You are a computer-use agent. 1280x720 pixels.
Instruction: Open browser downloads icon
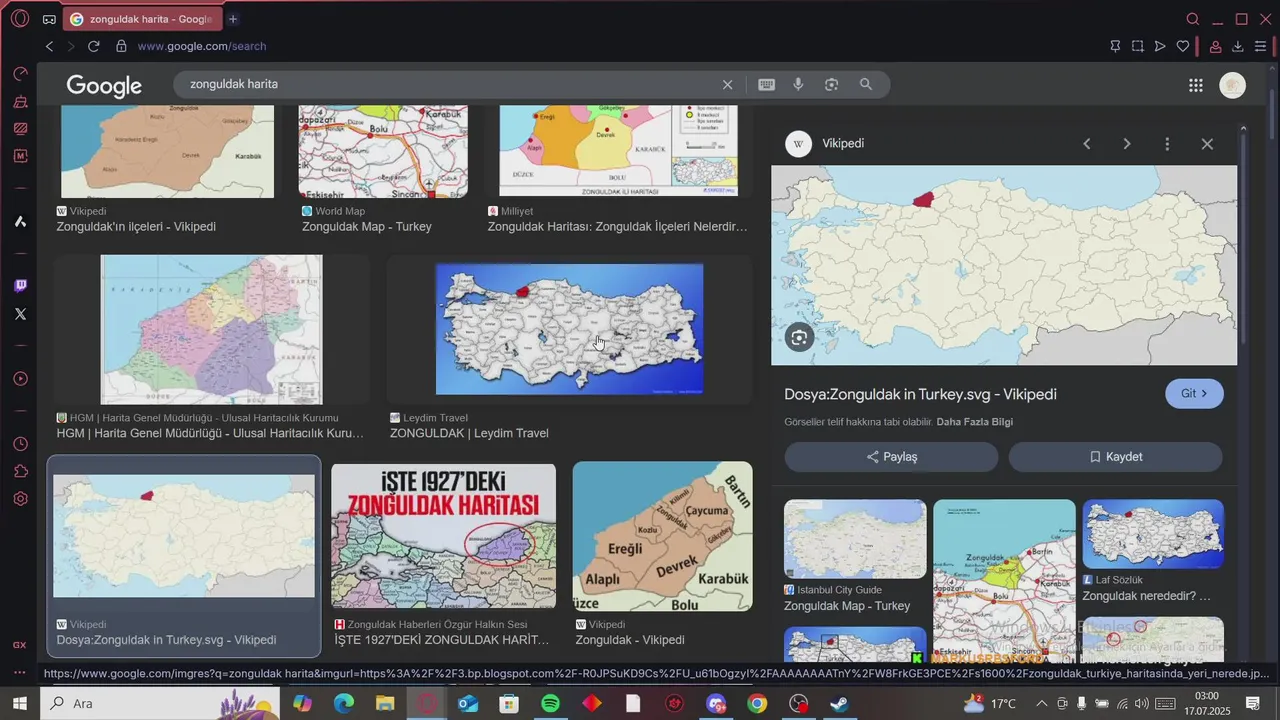(x=1238, y=46)
